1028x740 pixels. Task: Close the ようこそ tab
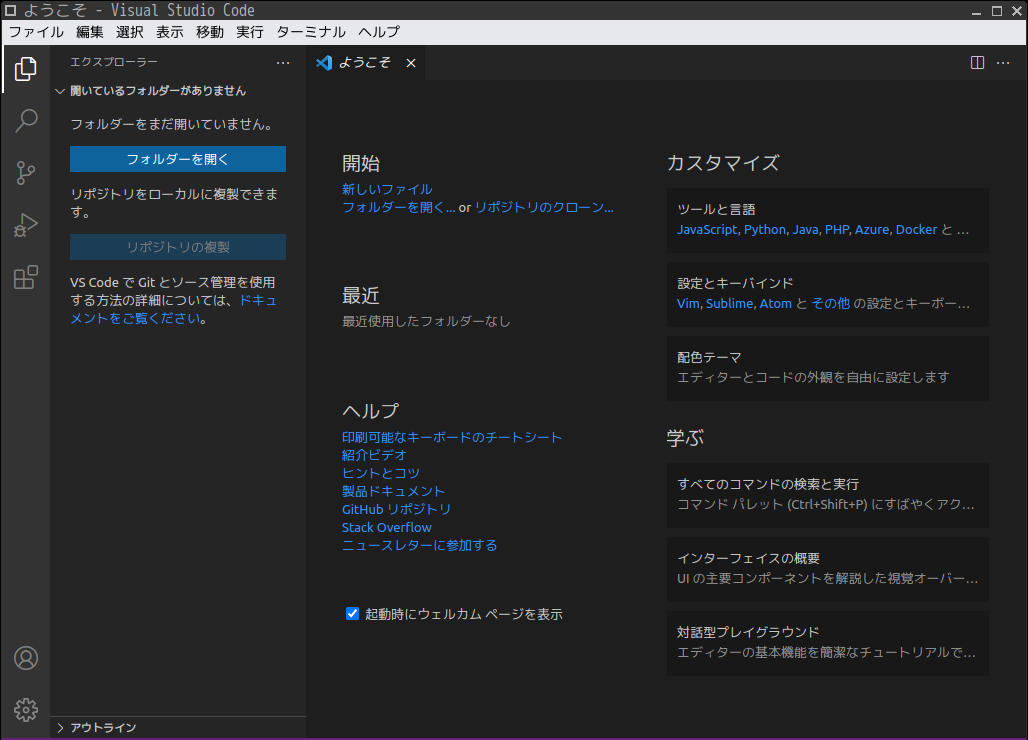coord(411,63)
